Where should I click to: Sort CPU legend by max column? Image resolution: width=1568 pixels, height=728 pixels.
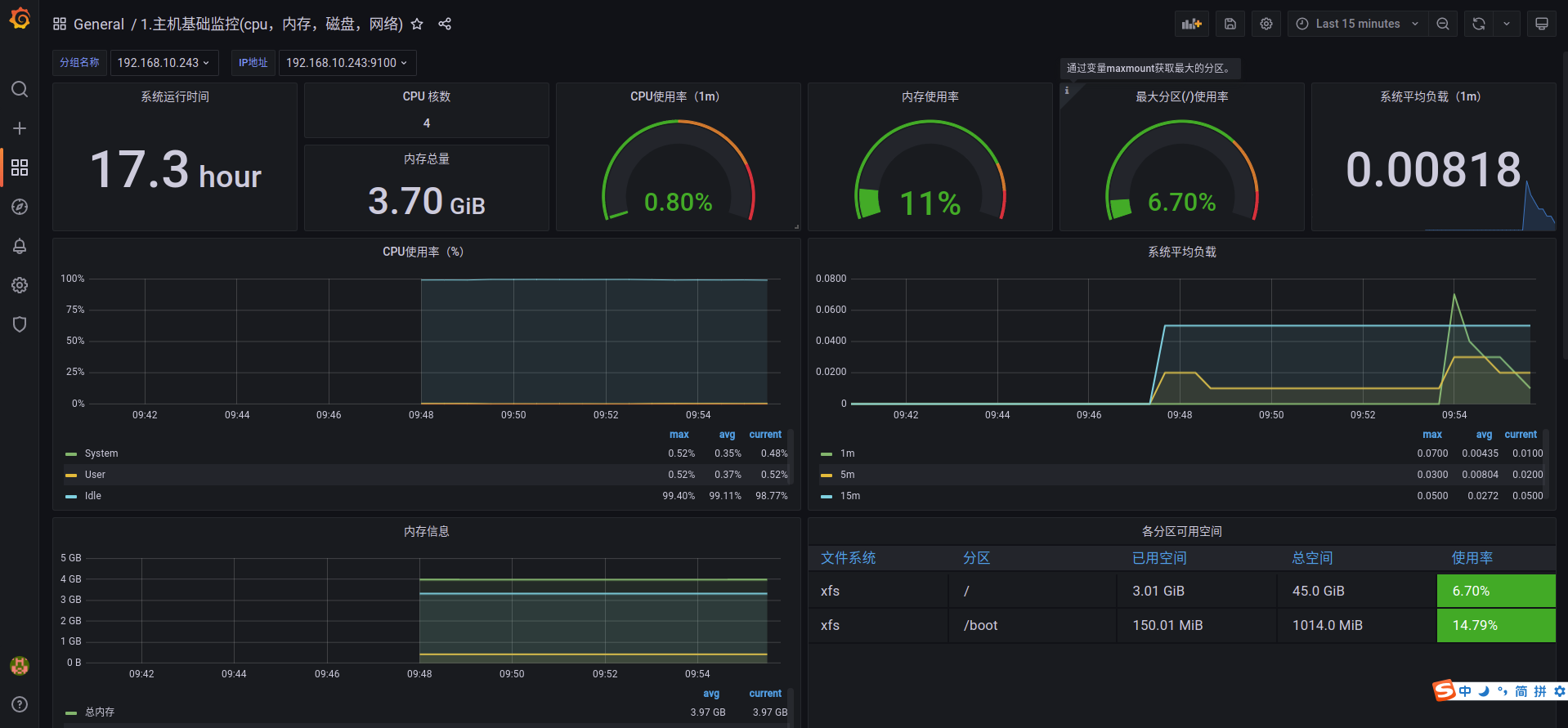(679, 435)
